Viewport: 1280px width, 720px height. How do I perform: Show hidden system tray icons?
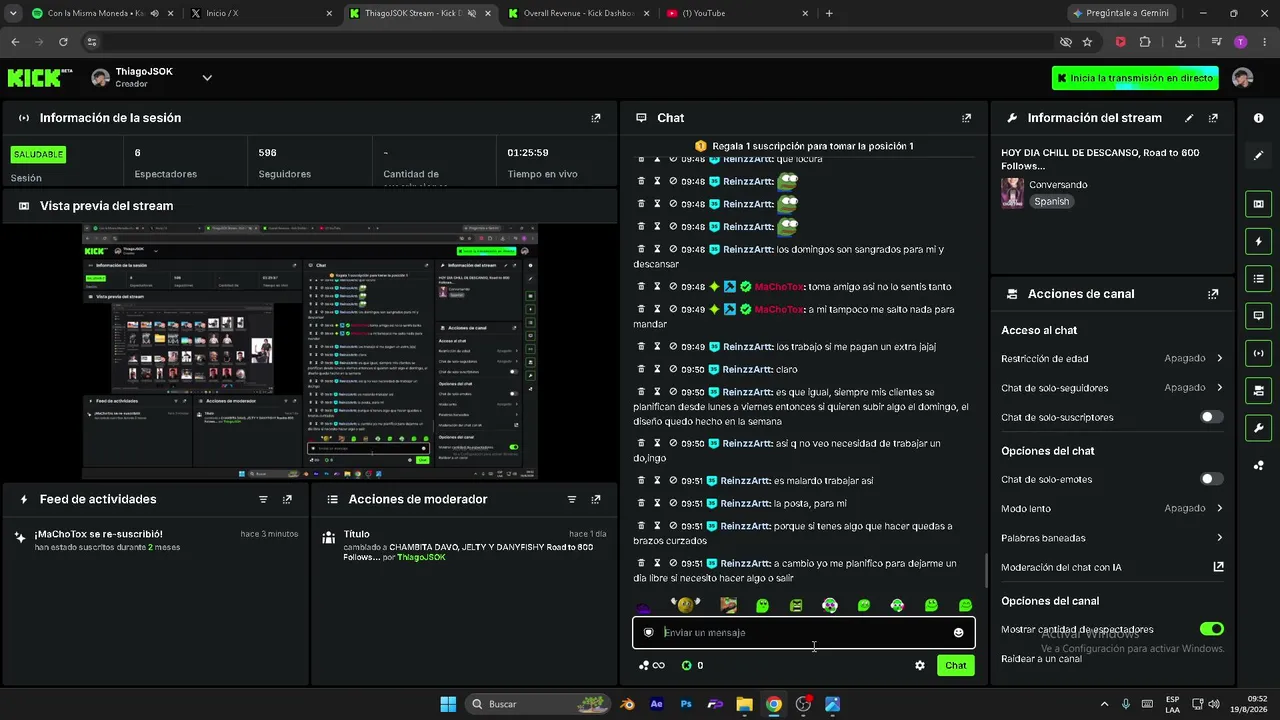point(1104,704)
